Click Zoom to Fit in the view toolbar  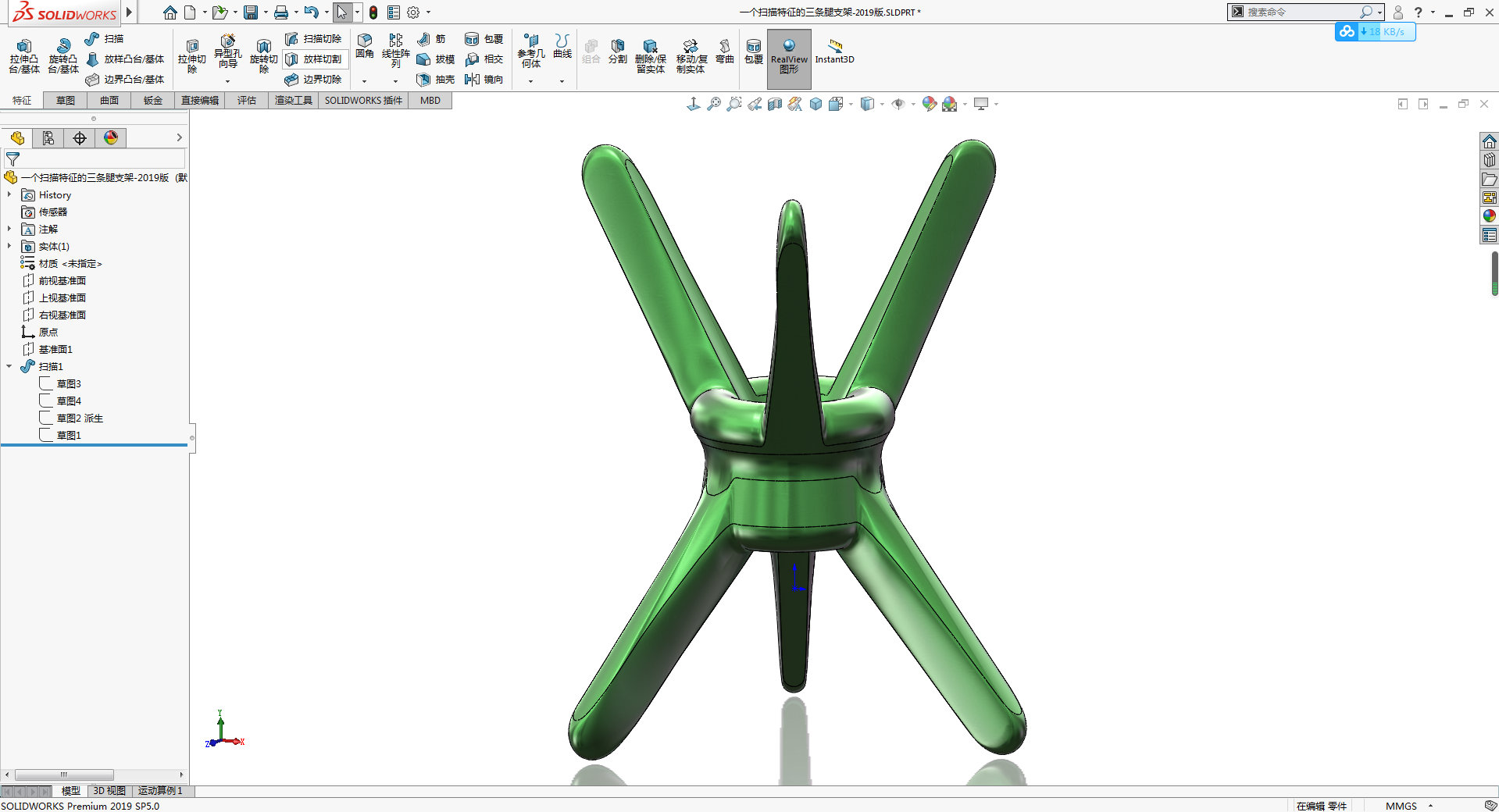tap(714, 104)
